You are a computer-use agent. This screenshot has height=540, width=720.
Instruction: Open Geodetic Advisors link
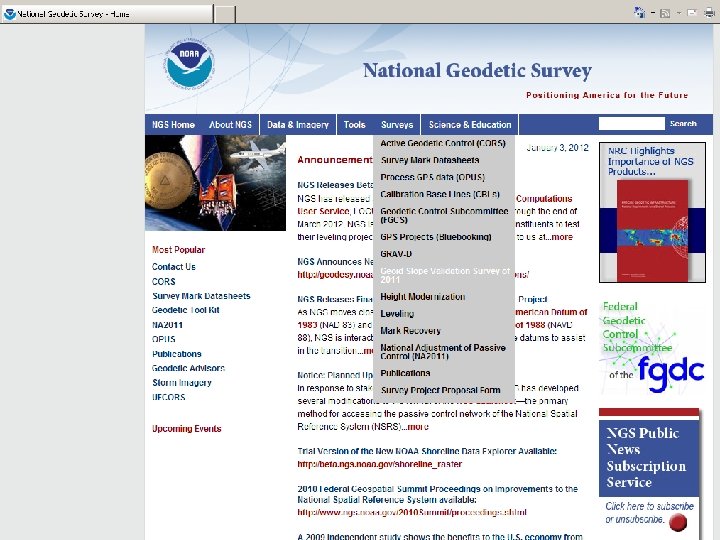point(188,368)
